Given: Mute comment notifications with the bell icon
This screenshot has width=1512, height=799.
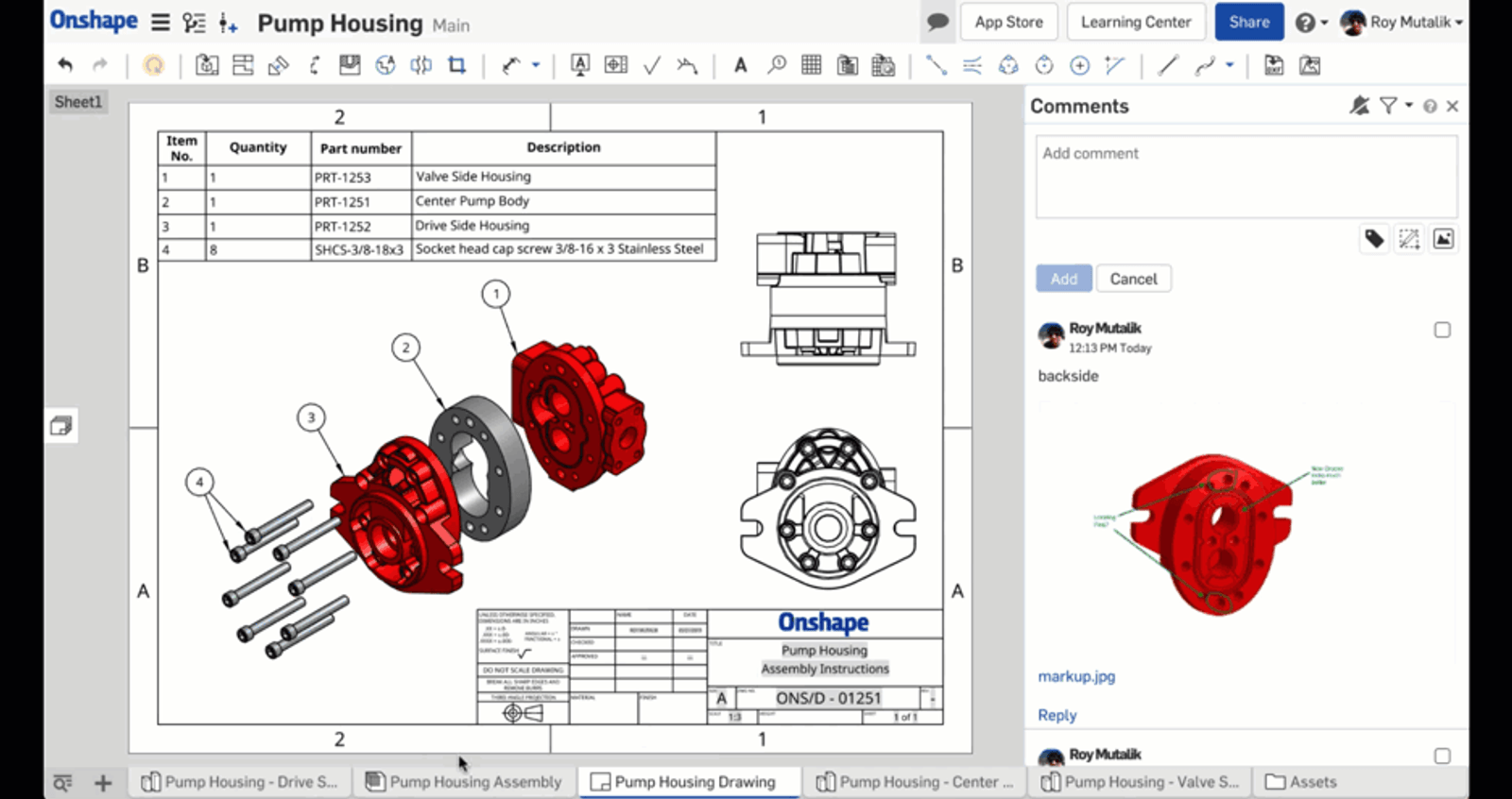Looking at the screenshot, I should (1359, 106).
